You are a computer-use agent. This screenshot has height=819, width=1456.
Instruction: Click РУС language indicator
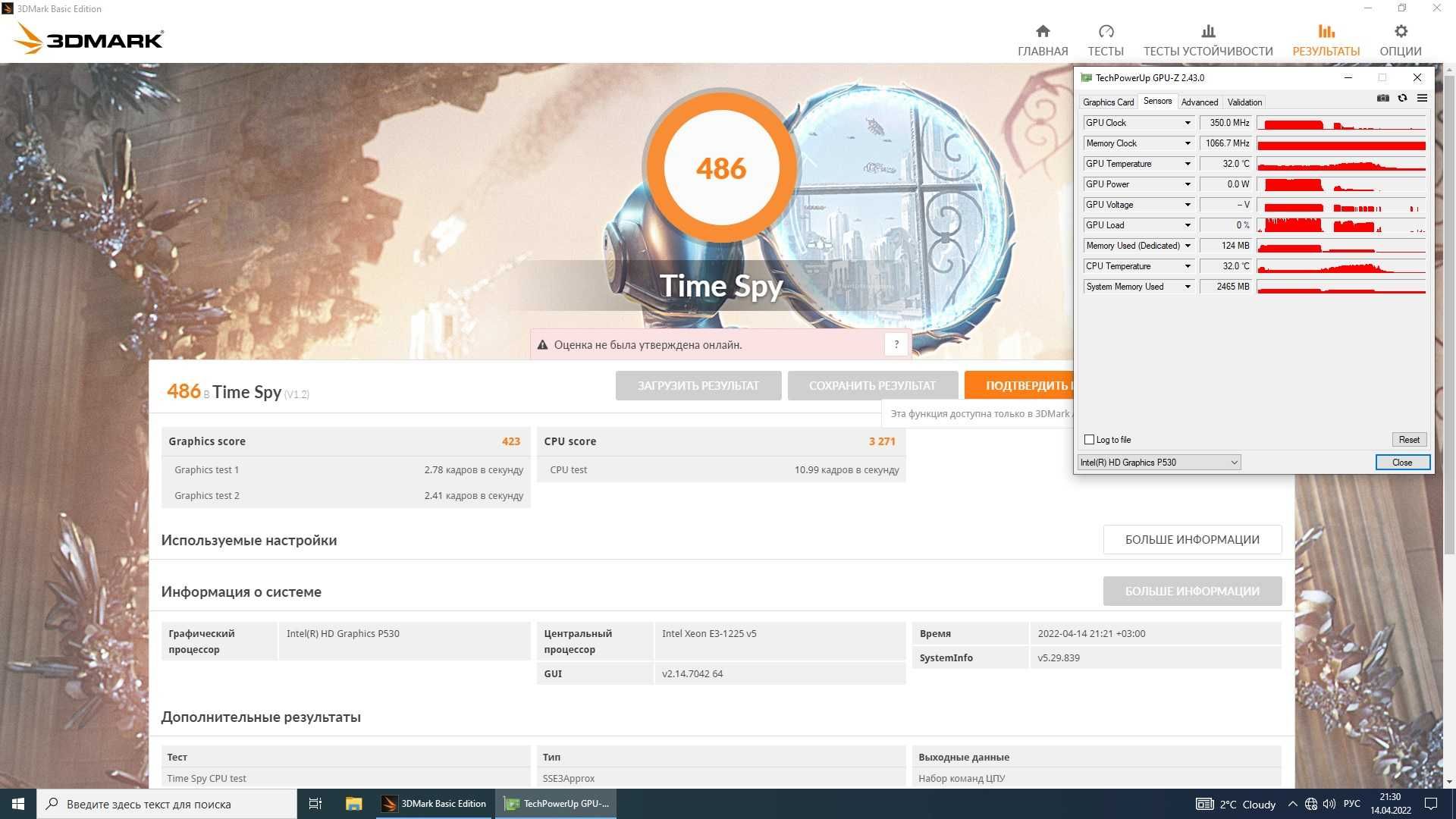click(1352, 804)
